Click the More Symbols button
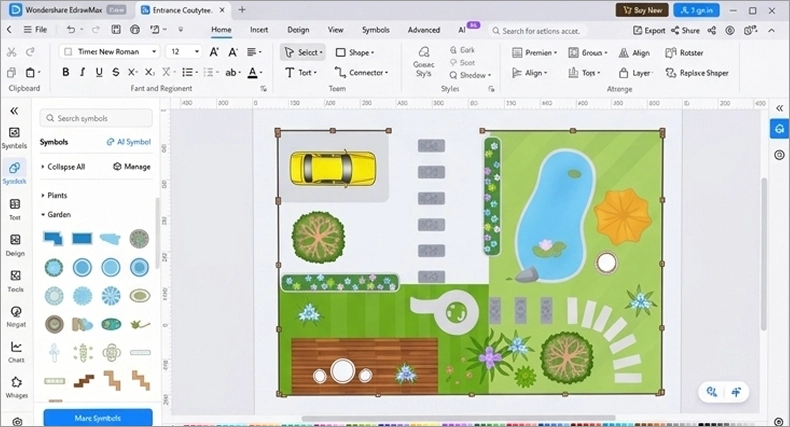 coord(98,417)
